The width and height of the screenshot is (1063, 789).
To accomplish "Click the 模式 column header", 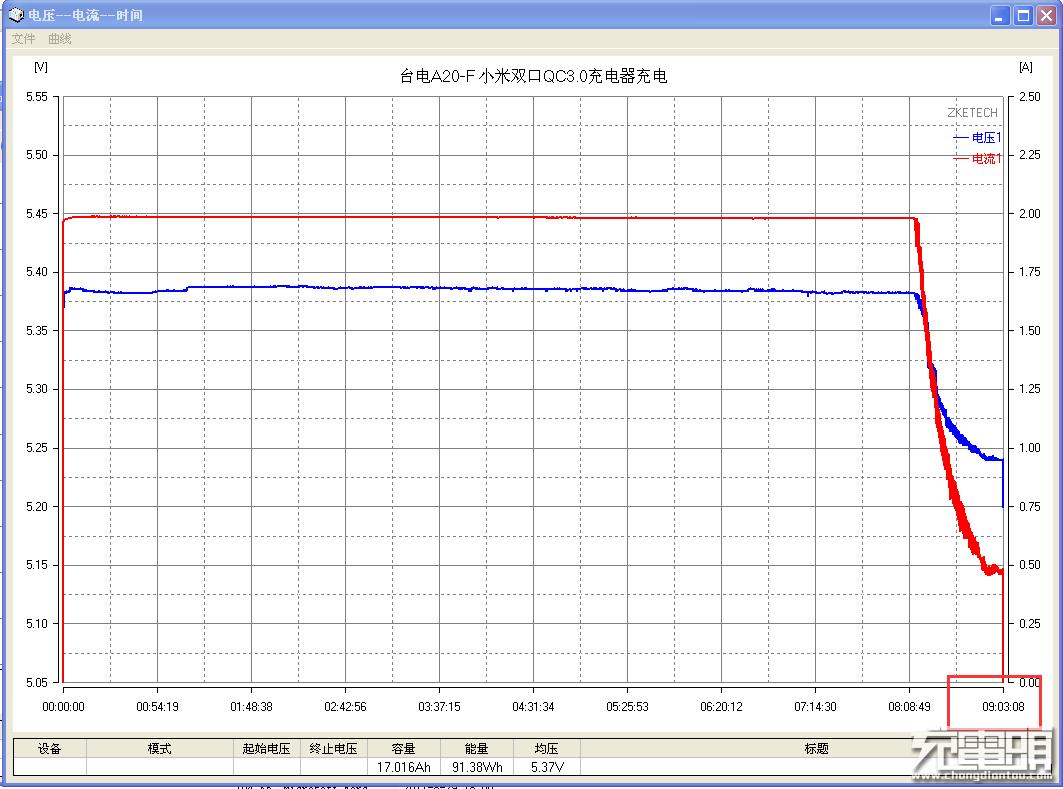I will click(160, 748).
